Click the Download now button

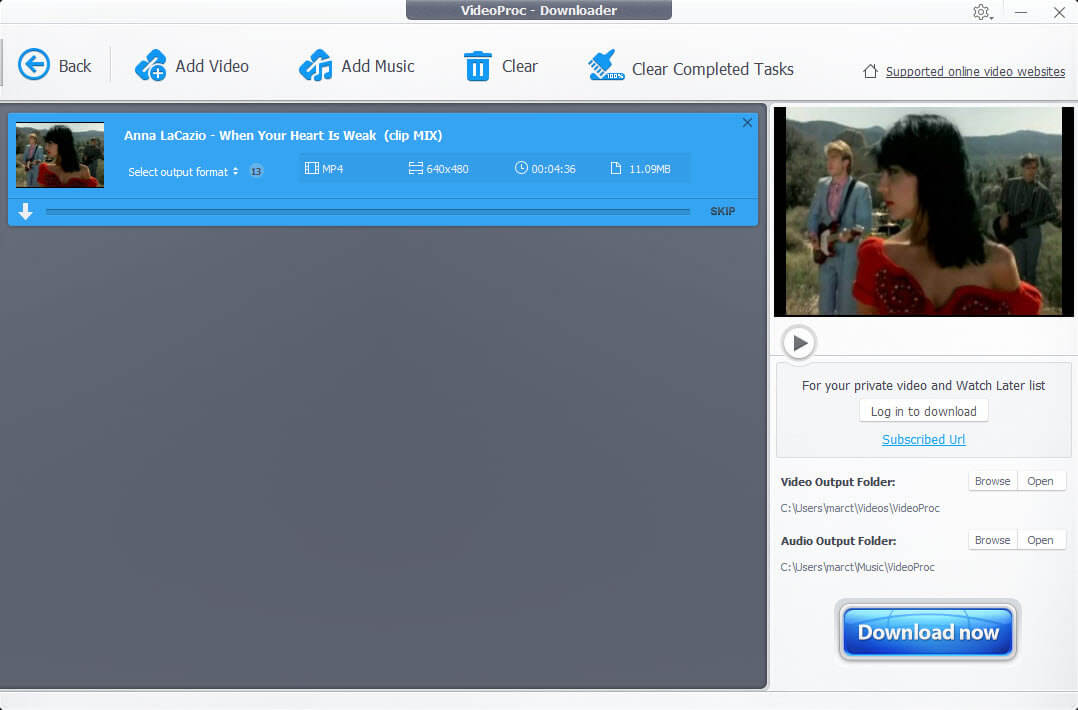(x=927, y=631)
